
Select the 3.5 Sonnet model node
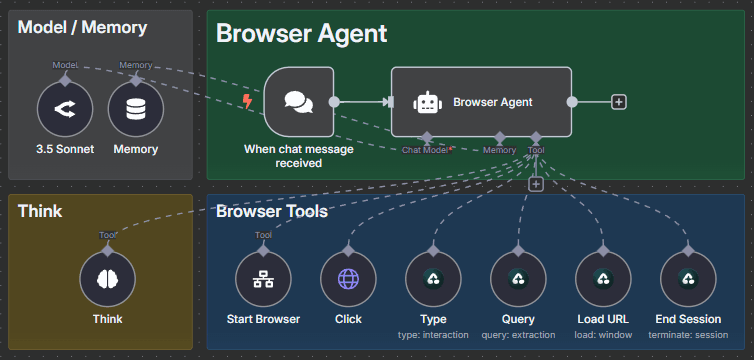65,109
